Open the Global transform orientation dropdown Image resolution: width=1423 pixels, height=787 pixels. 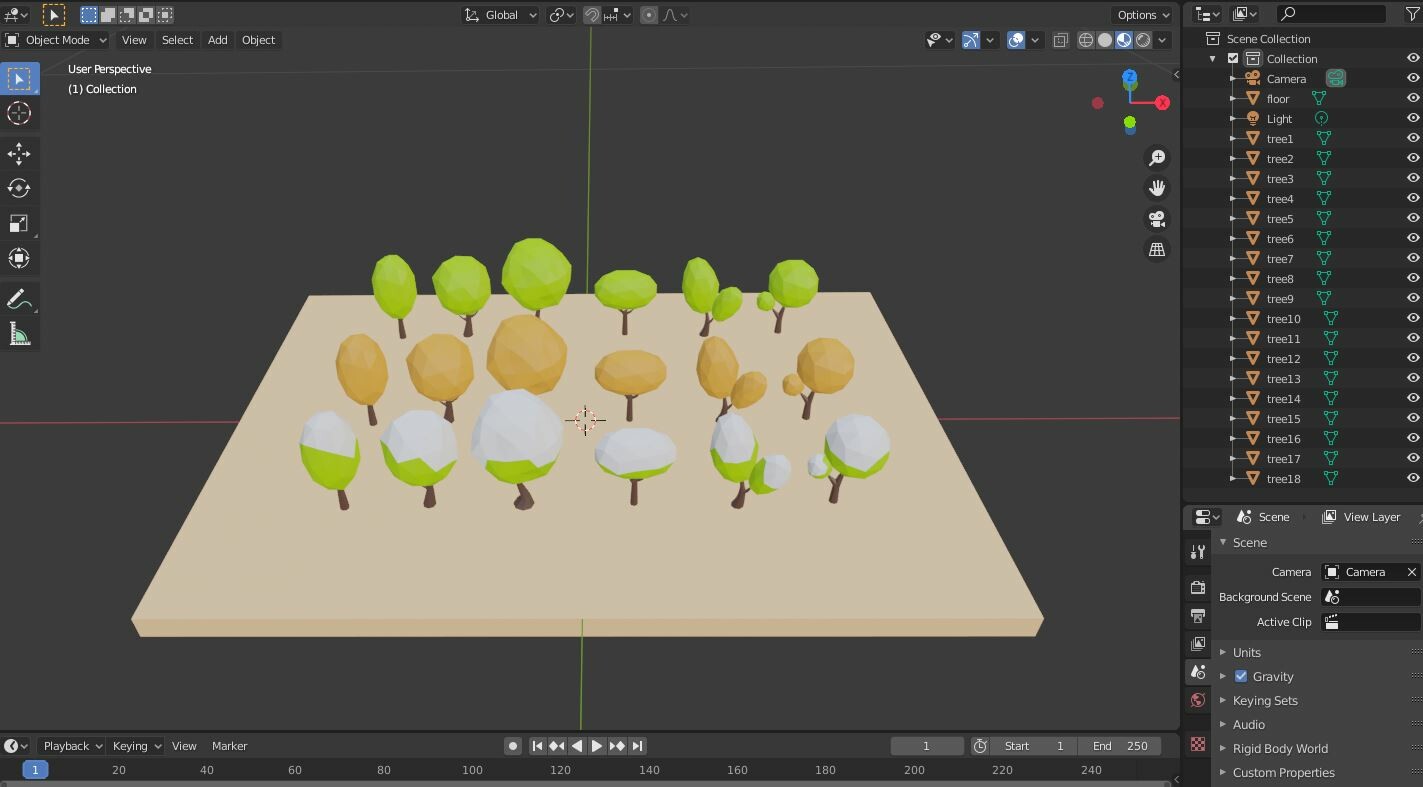coord(499,14)
